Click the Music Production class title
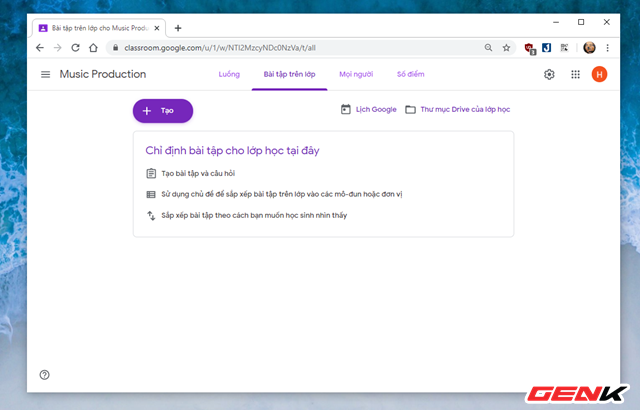This screenshot has width=640, height=410. pos(103,74)
